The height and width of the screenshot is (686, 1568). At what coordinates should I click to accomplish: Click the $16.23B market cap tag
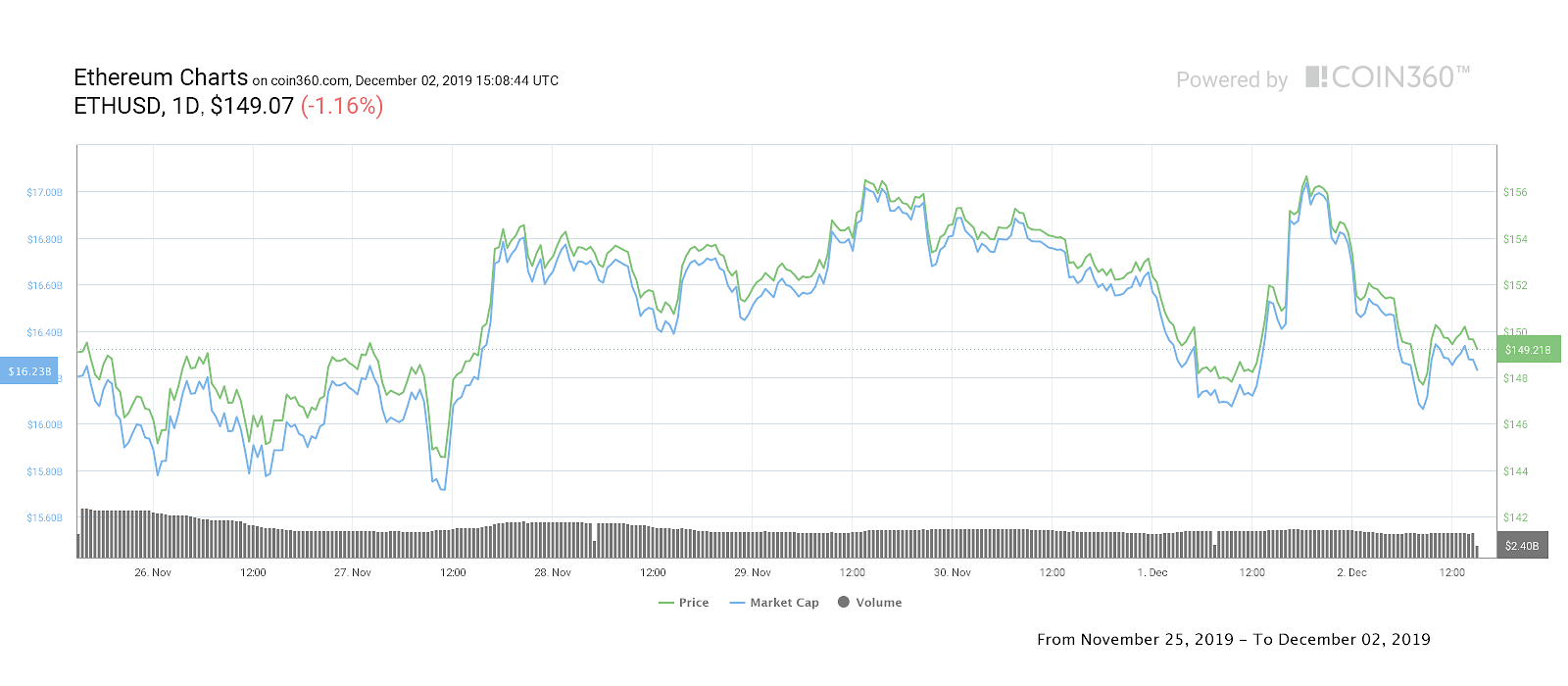pos(29,371)
